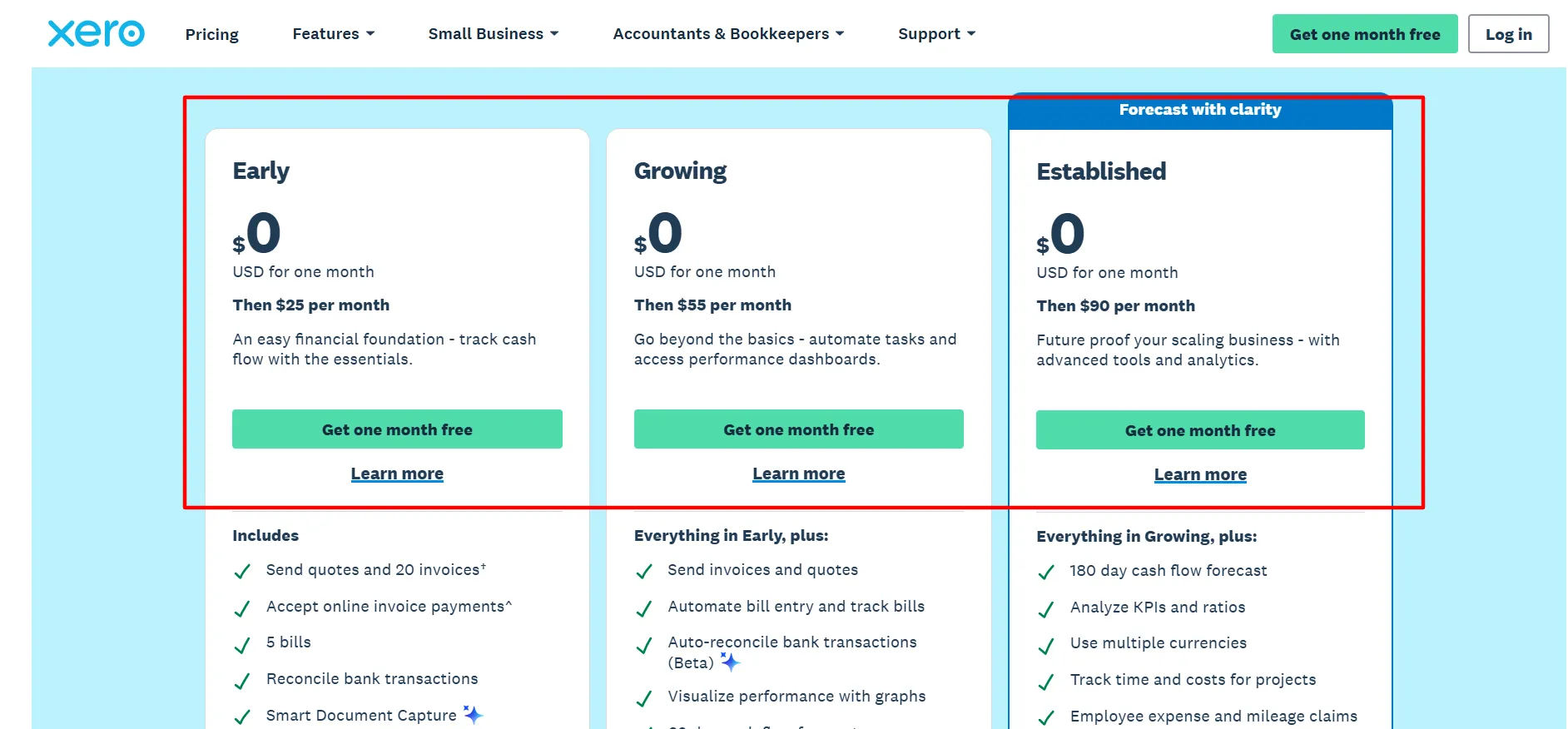Screen dimensions: 1568x729
Task: Open the Pricing page
Action: (211, 34)
